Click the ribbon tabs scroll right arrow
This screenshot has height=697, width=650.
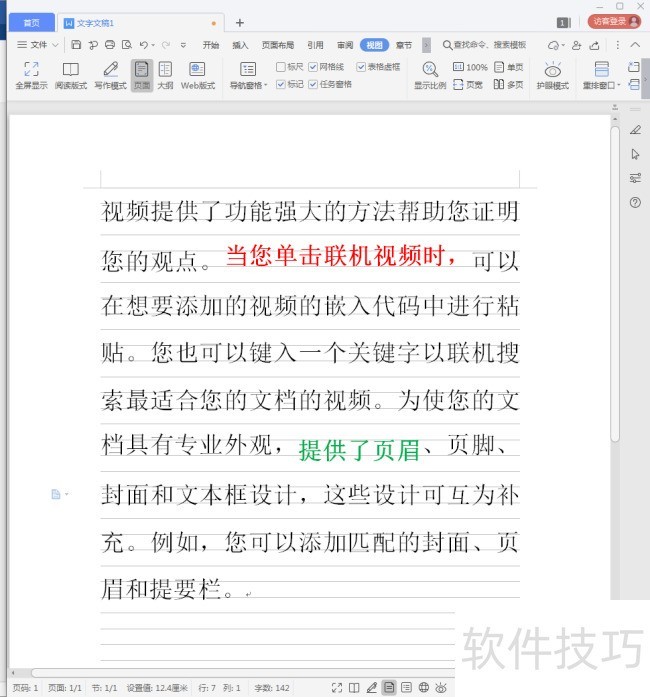[x=426, y=45]
